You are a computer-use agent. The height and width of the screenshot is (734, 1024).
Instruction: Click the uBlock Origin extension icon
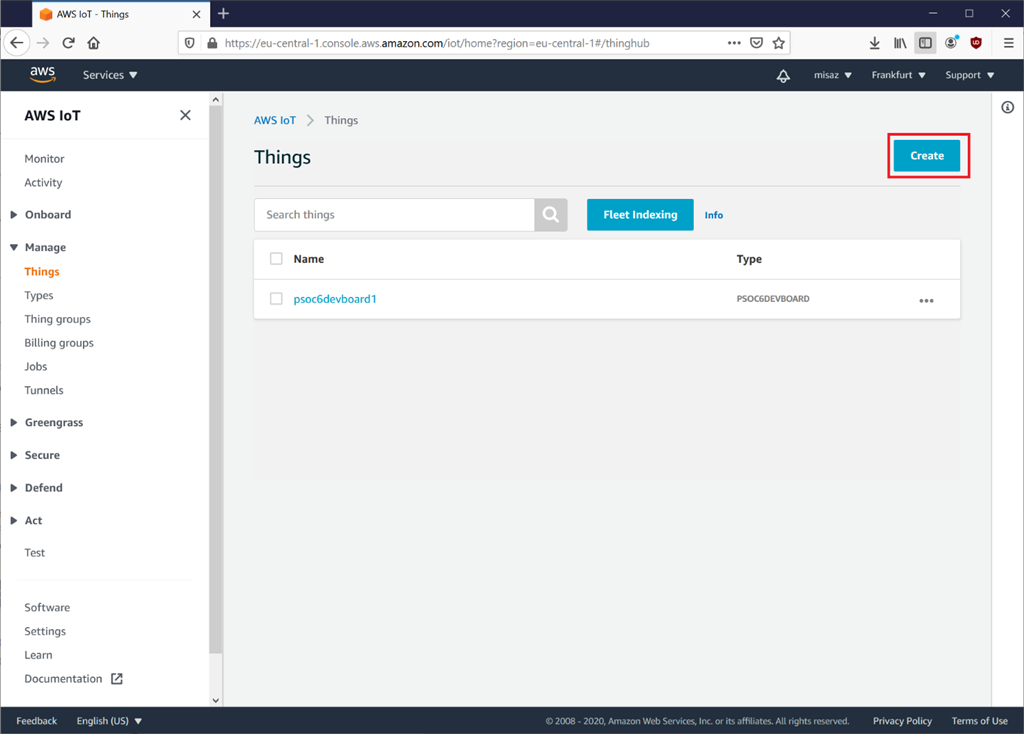(976, 43)
